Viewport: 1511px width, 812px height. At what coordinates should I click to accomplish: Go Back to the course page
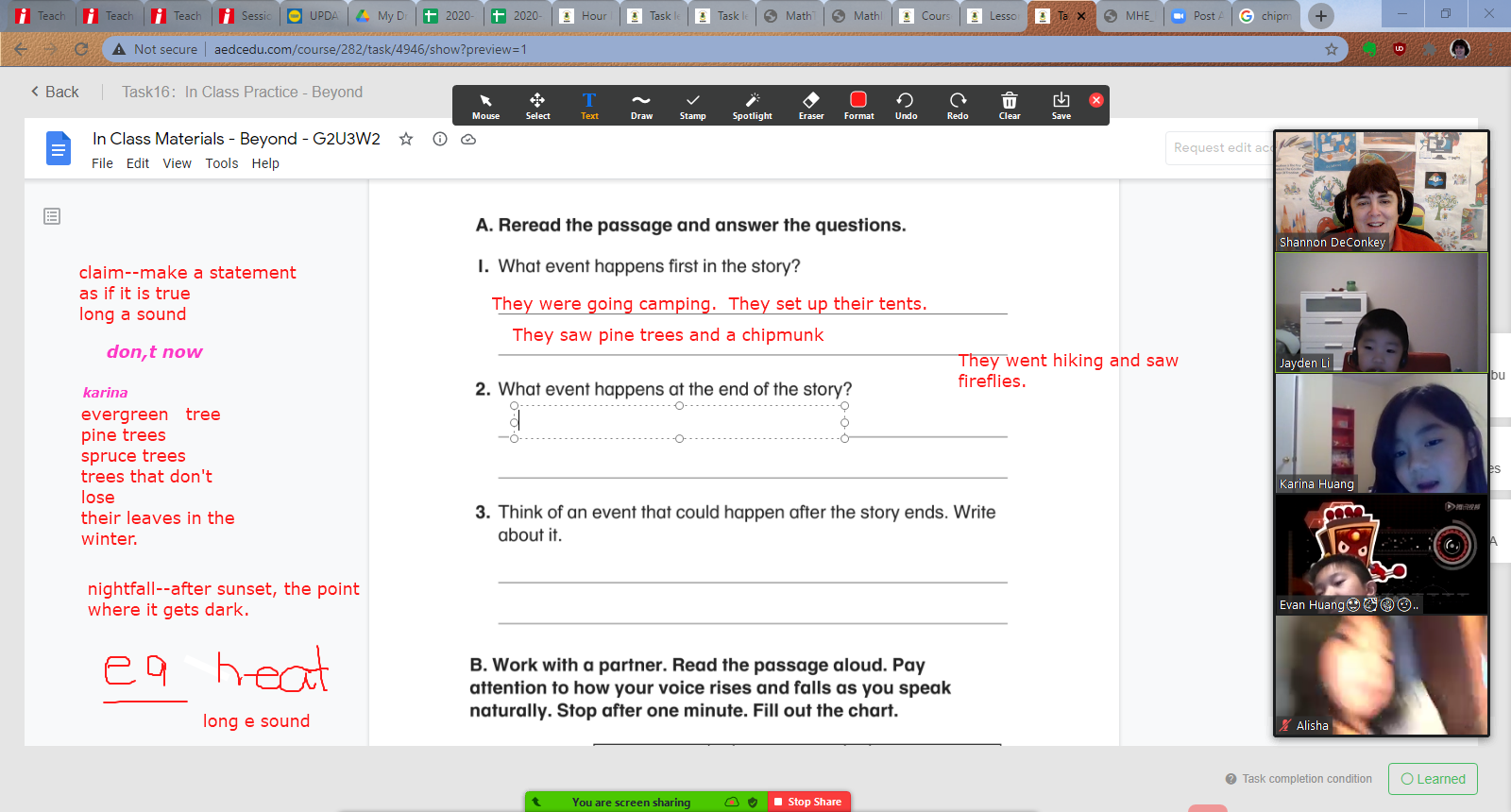[x=55, y=92]
